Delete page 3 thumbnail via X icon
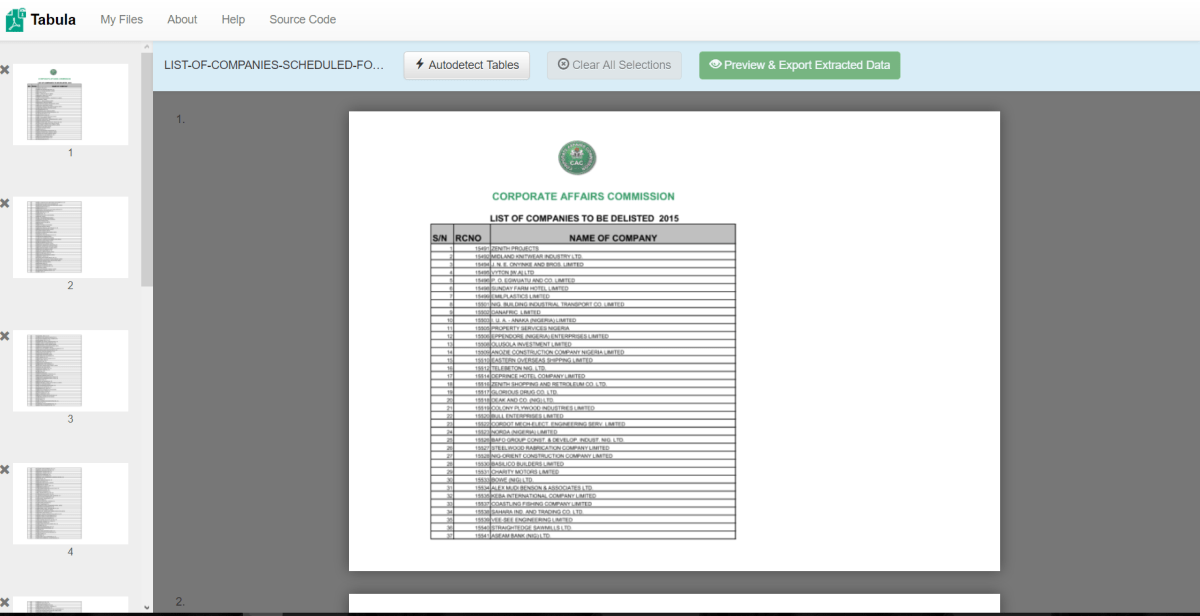1200x616 pixels. (x=5, y=336)
